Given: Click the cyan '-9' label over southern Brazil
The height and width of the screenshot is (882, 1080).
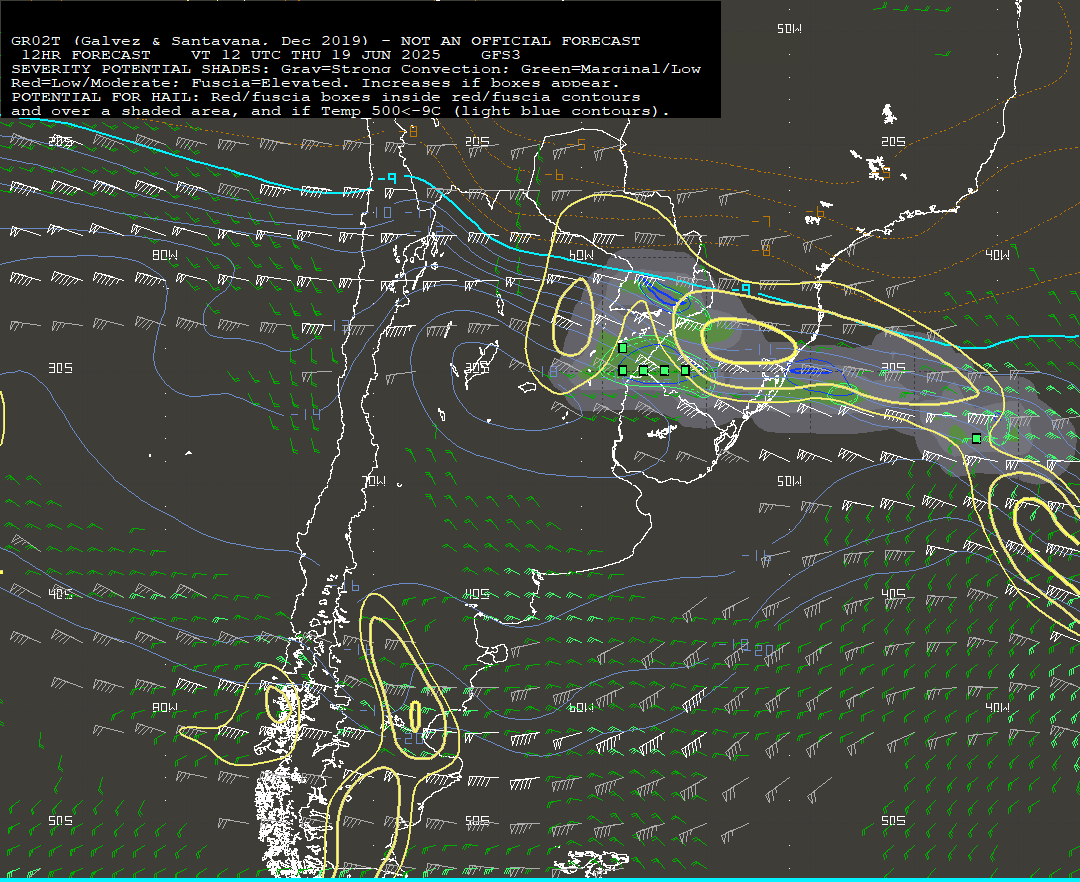Looking at the screenshot, I should tap(741, 288).
